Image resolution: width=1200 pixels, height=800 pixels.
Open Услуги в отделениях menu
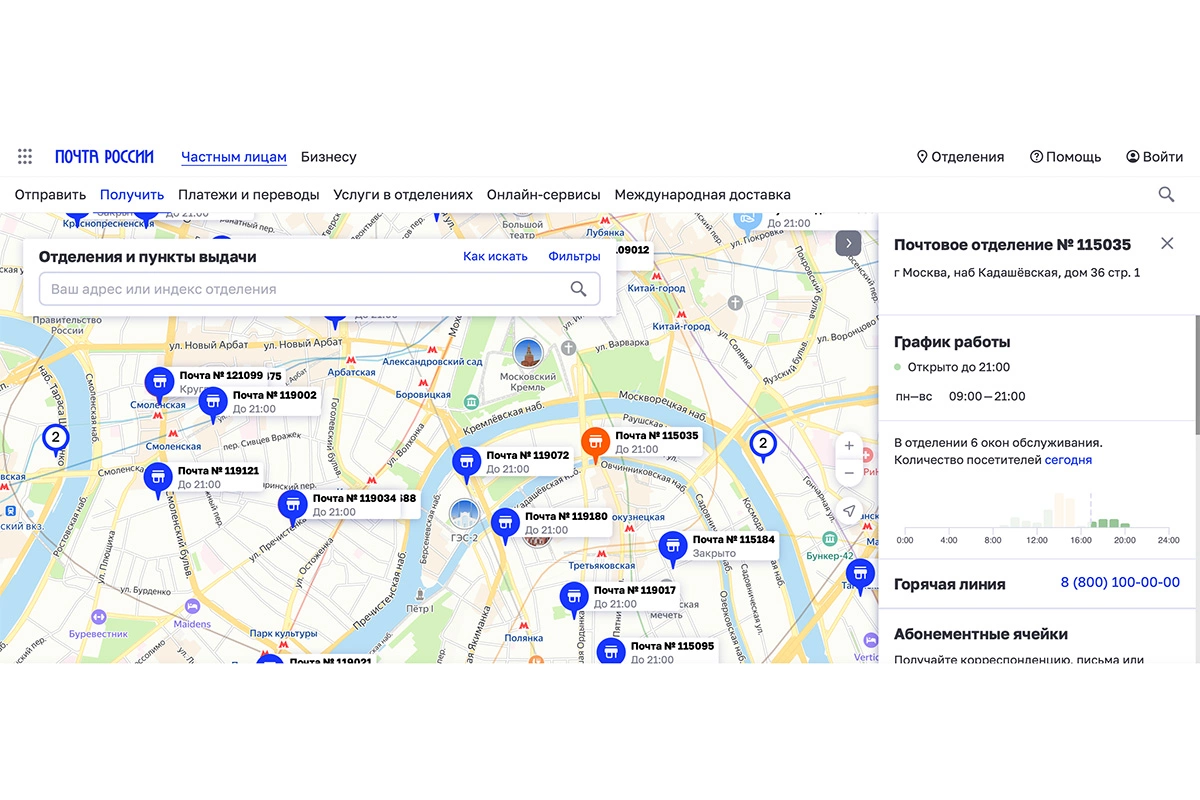click(403, 195)
